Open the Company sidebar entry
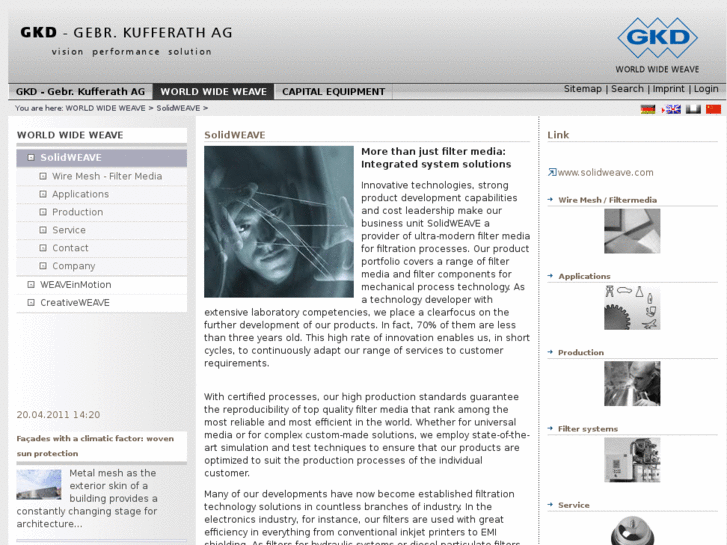The height and width of the screenshot is (545, 727). coord(73,266)
